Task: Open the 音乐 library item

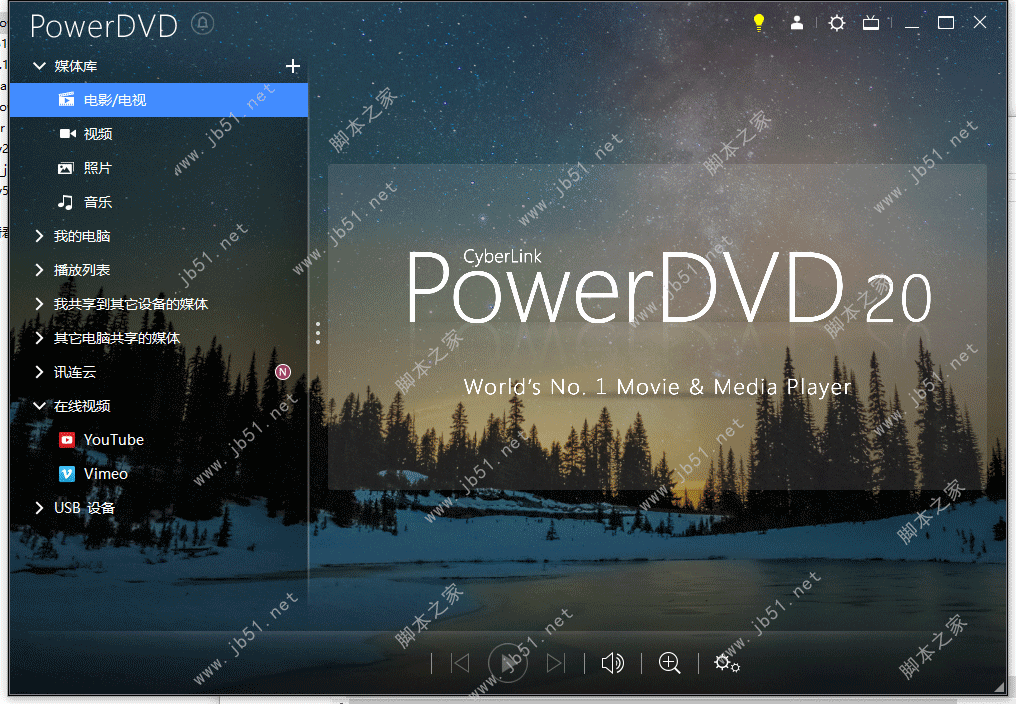Action: (x=159, y=202)
